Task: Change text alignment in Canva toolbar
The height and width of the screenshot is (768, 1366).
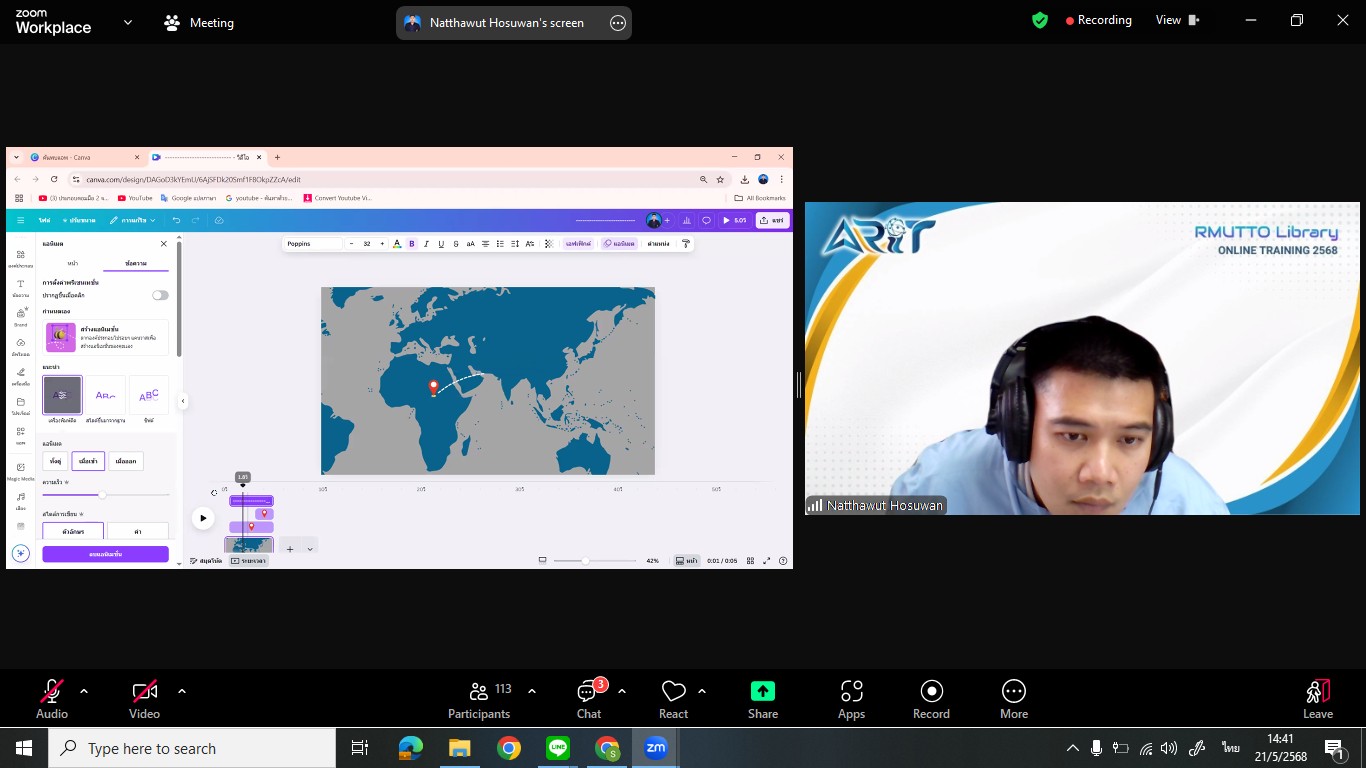Action: click(x=486, y=244)
